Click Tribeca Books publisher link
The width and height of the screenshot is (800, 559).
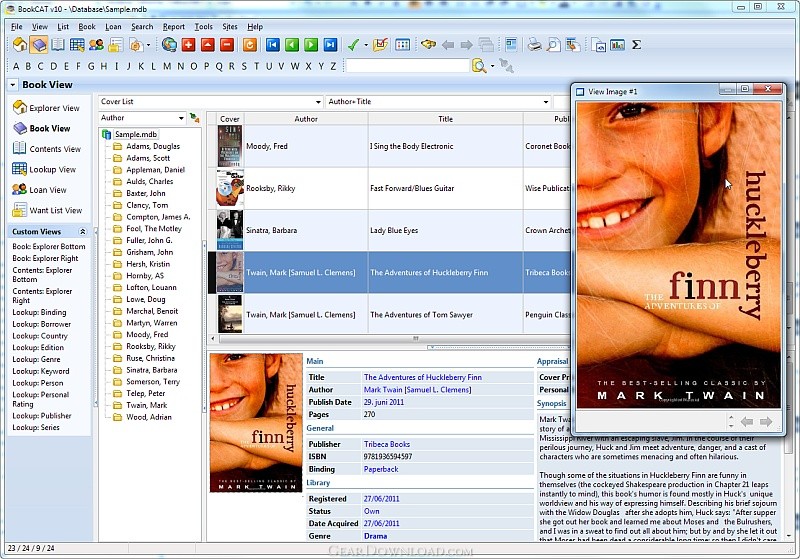tap(387, 444)
